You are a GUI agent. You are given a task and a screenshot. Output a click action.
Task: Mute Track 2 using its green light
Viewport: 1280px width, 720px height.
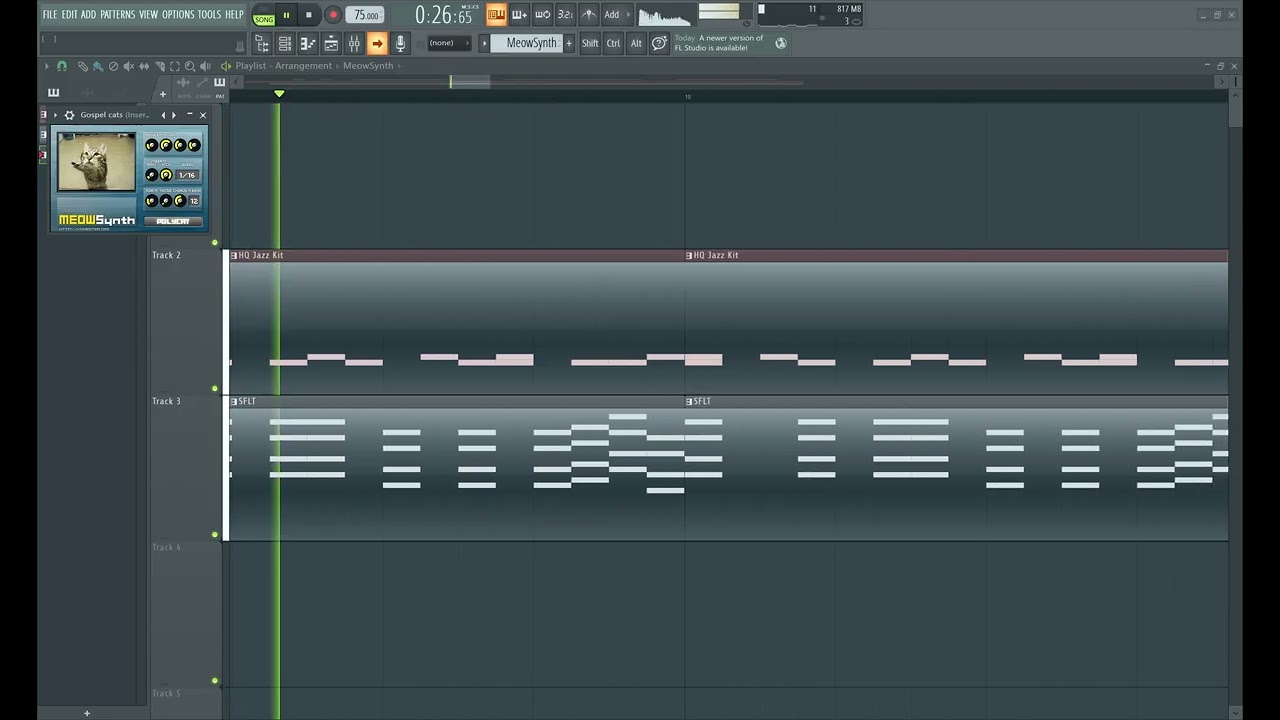[215, 389]
